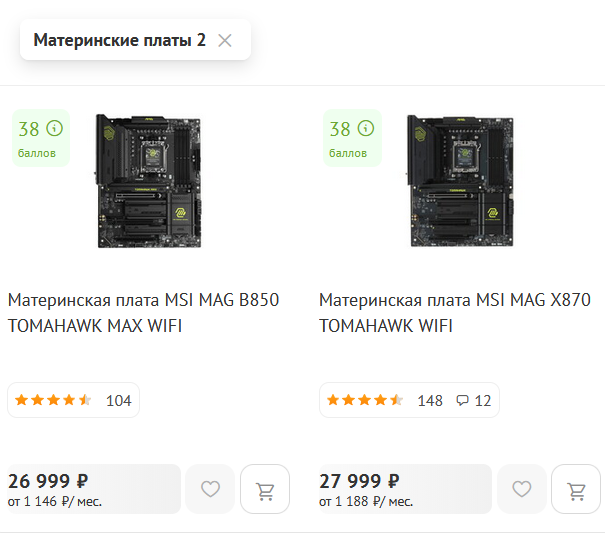This screenshot has width=605, height=533.
Task: Open MSI MAG B850 TOMAHAWK MAX WIFI product link
Action: 143,313
